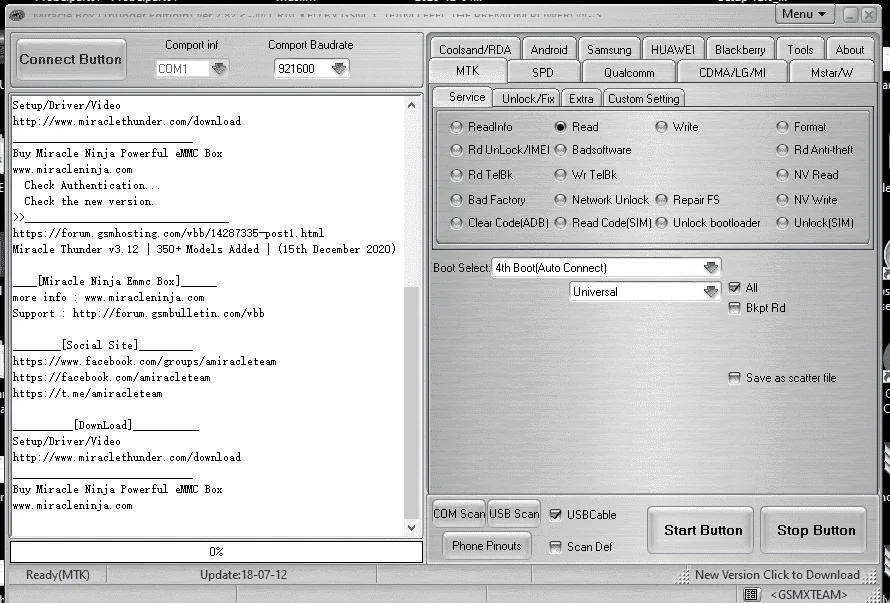Open the Menu dropdown in title bar
Viewport: 890px width, 603px height.
[804, 14]
